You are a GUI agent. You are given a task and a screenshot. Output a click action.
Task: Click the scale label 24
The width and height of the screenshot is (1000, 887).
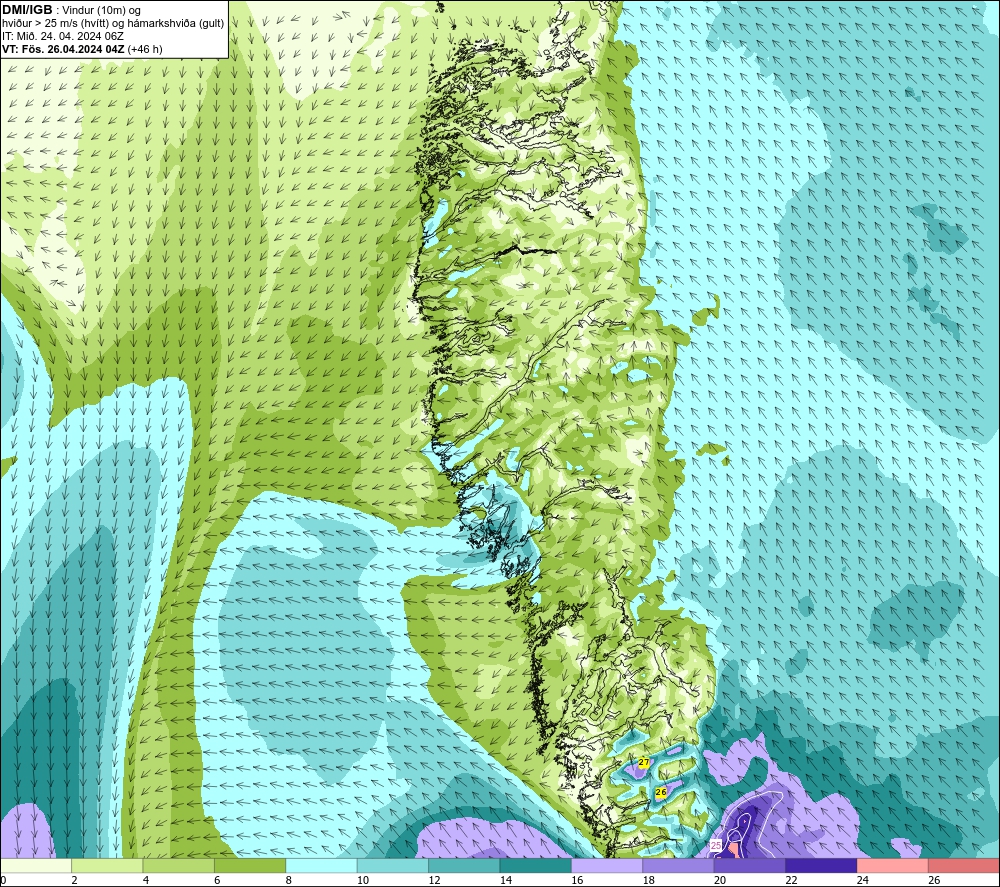click(x=863, y=880)
